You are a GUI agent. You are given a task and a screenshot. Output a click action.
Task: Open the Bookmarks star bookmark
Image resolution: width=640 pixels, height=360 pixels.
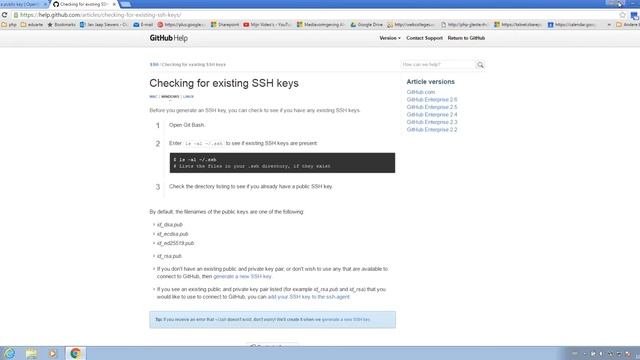[x=62, y=24]
